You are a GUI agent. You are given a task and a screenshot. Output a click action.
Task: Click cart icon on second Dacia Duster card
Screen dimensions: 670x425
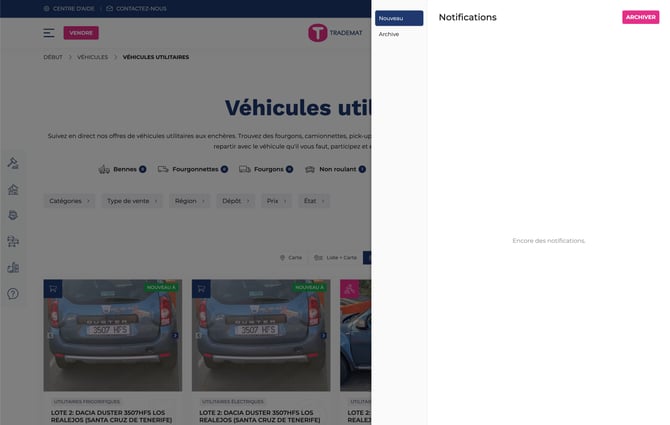[x=201, y=289]
